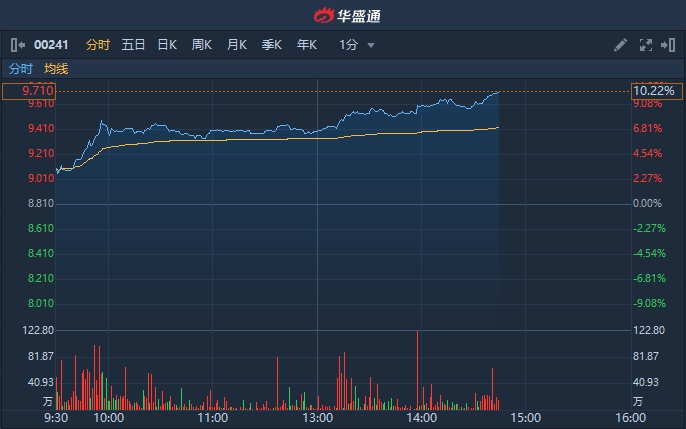686x429 pixels.
Task: Select the 日K daily candlestick tab
Action: (x=167, y=45)
